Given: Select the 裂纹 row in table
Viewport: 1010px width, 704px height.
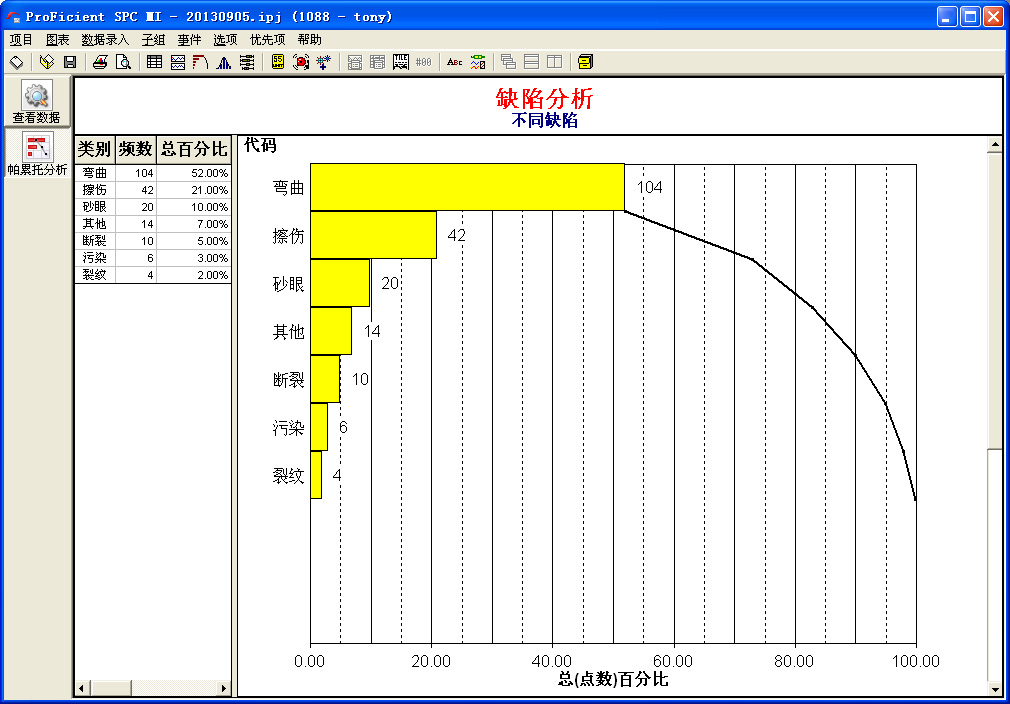Looking at the screenshot, I should click(x=153, y=275).
